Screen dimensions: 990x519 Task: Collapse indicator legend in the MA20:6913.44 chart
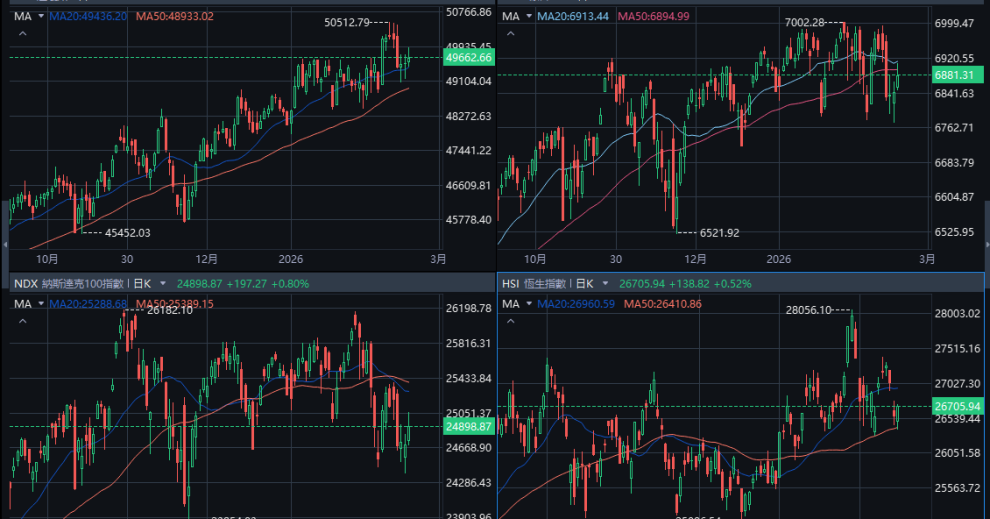coord(511,33)
